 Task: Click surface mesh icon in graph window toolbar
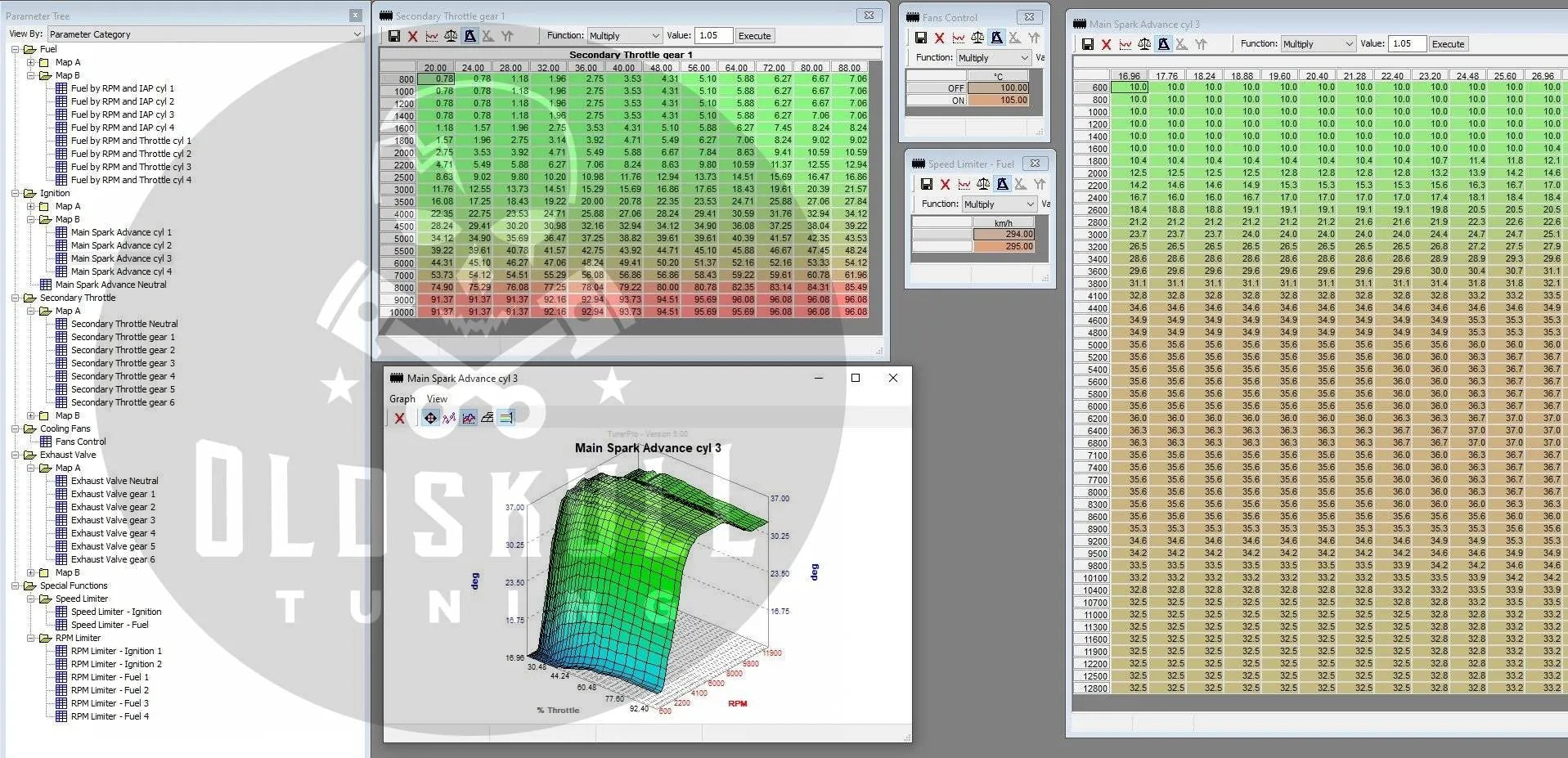[x=487, y=418]
